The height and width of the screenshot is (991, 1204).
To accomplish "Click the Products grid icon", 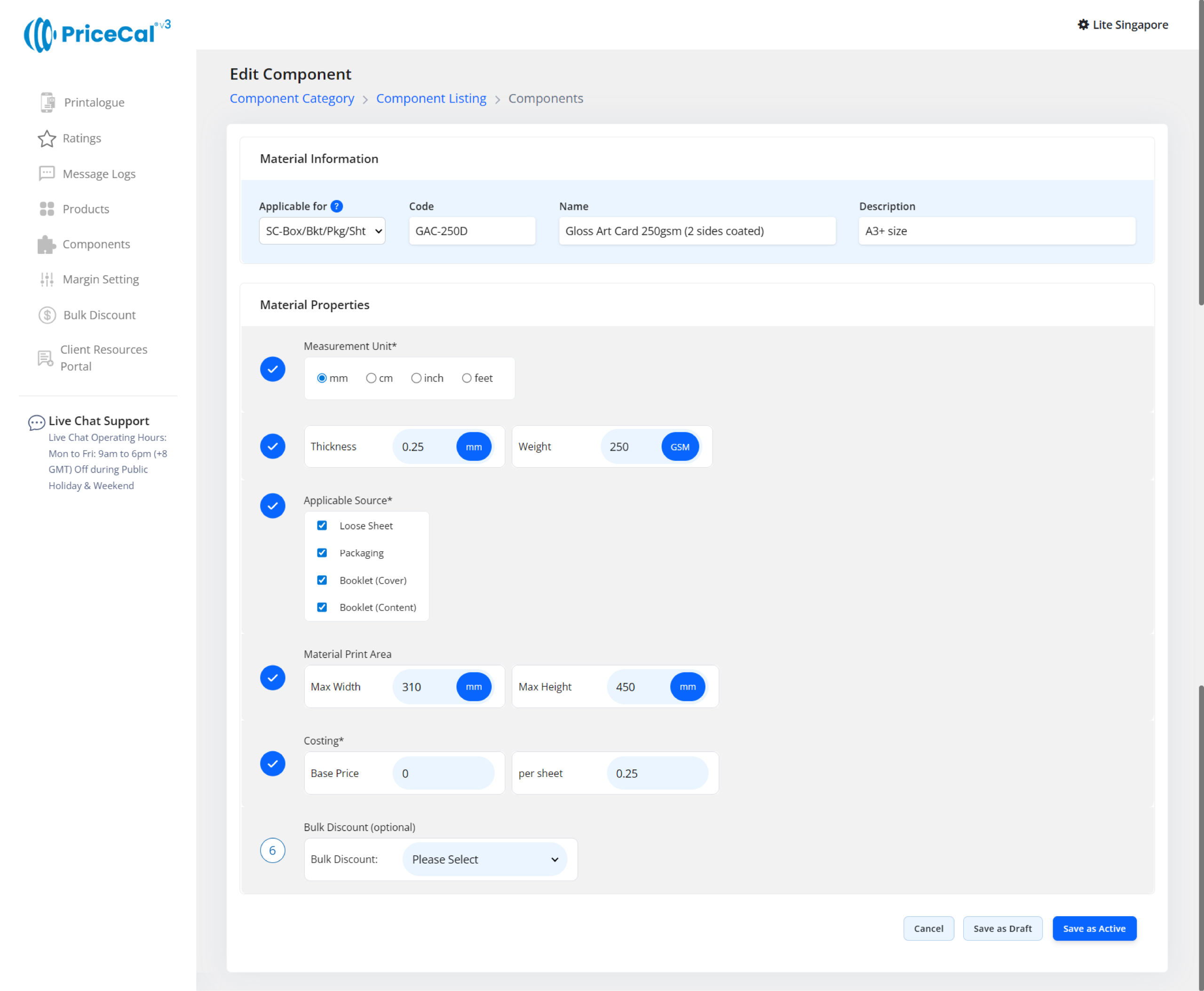I will [x=47, y=209].
